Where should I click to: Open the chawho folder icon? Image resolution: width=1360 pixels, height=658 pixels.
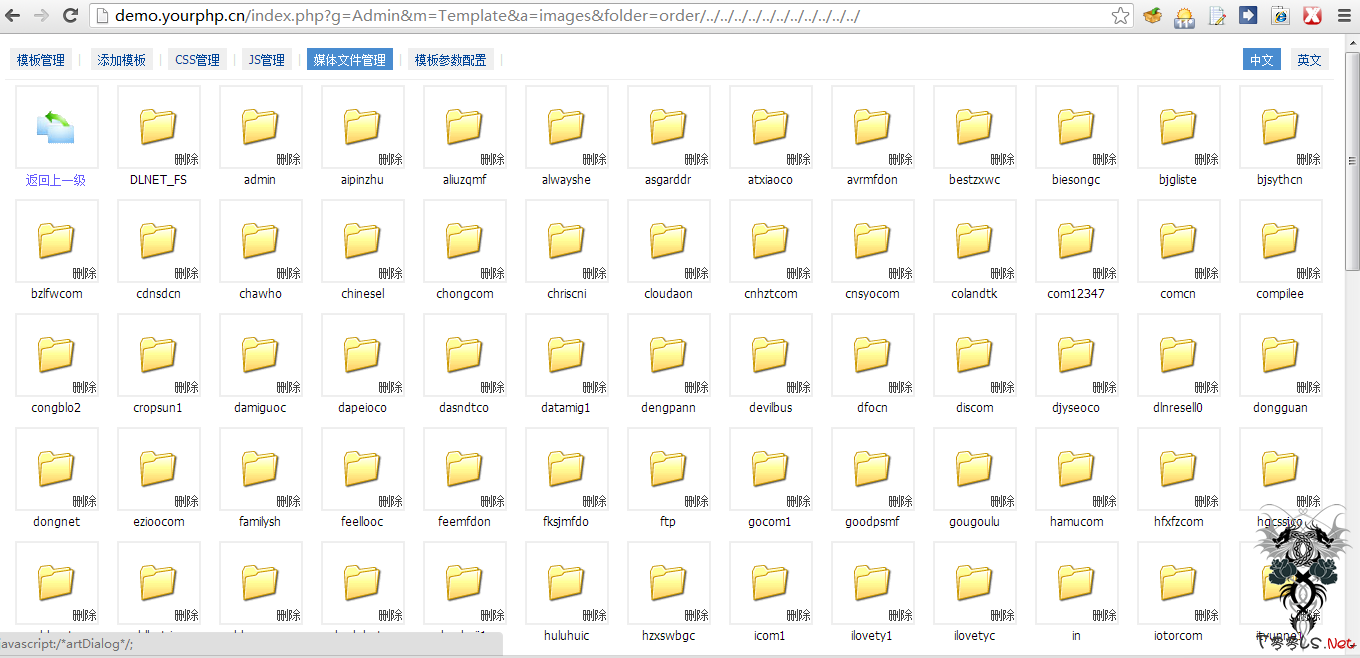pyautogui.click(x=260, y=240)
